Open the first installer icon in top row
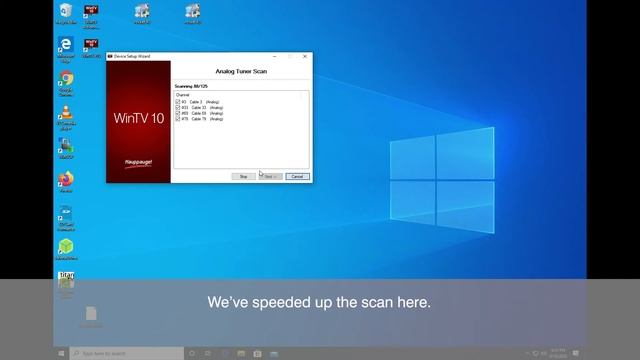This screenshot has height=360, width=640. [142, 14]
